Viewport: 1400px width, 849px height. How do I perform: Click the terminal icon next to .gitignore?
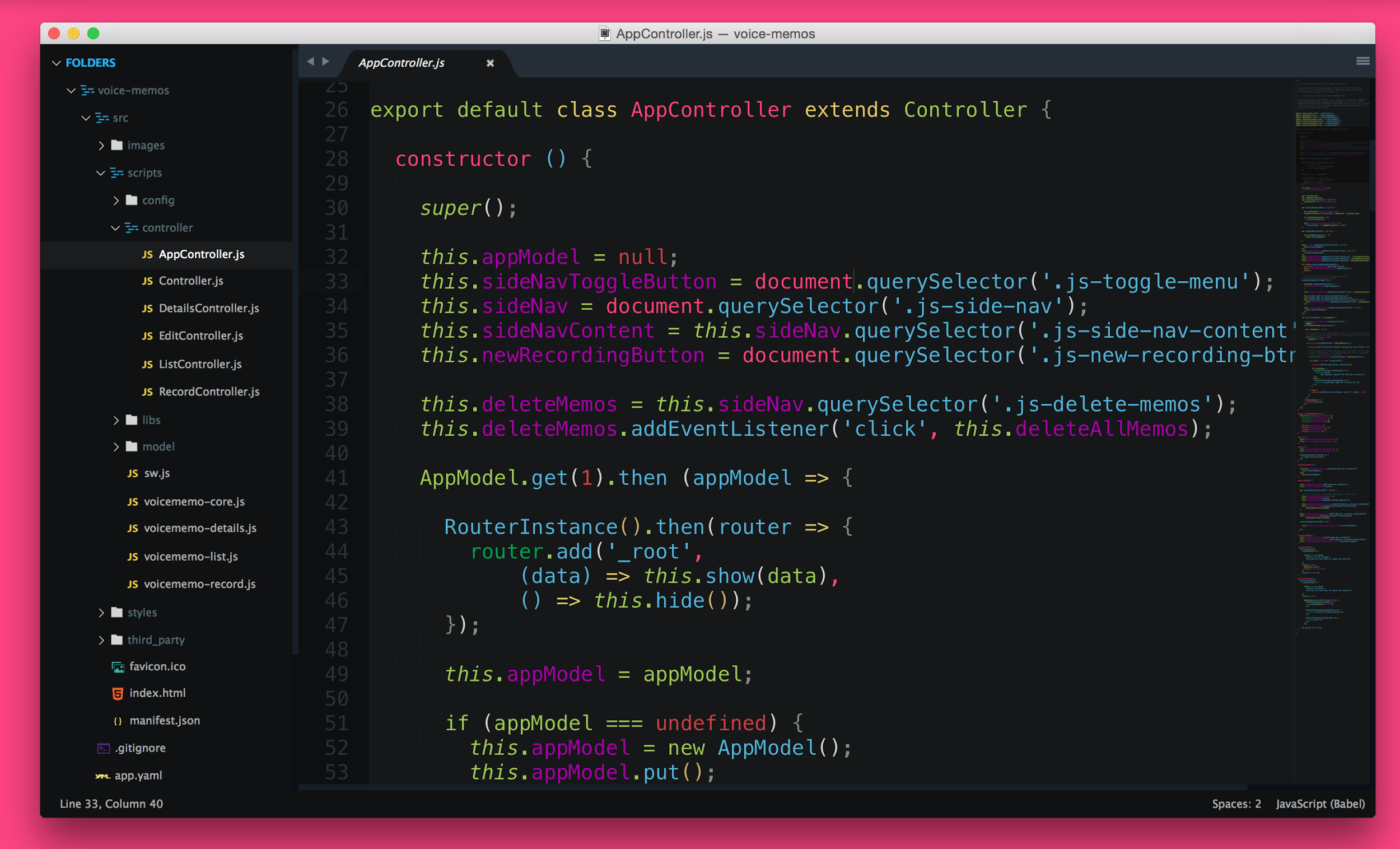104,748
